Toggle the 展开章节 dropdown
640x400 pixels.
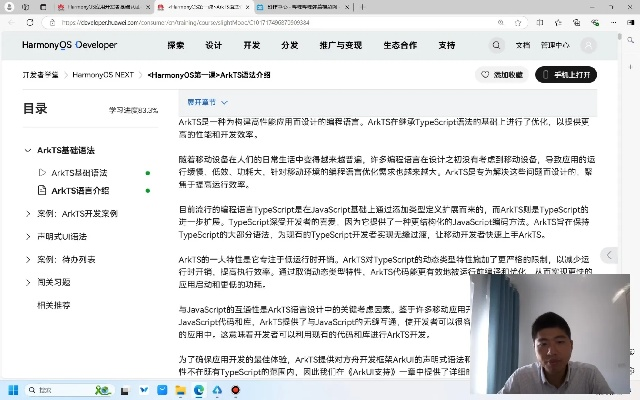[x=202, y=102]
